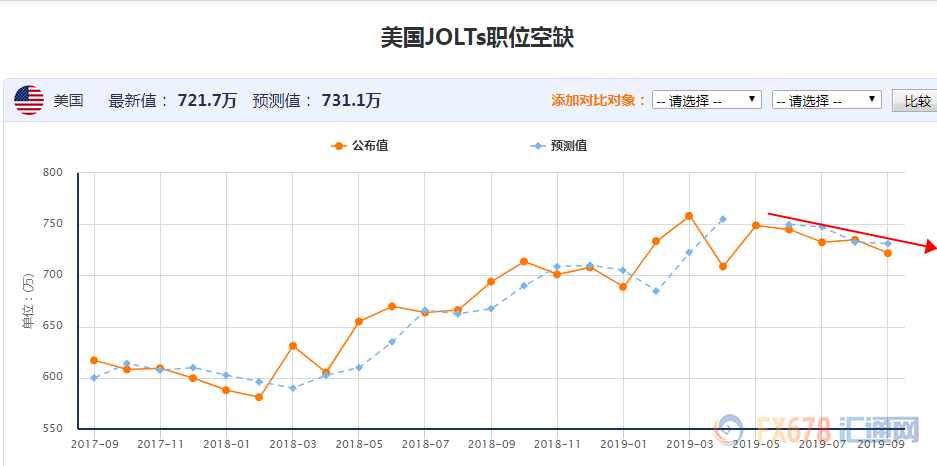Click the blue forecast point at 2019-09
The width and height of the screenshot is (937, 466).
pos(888,243)
